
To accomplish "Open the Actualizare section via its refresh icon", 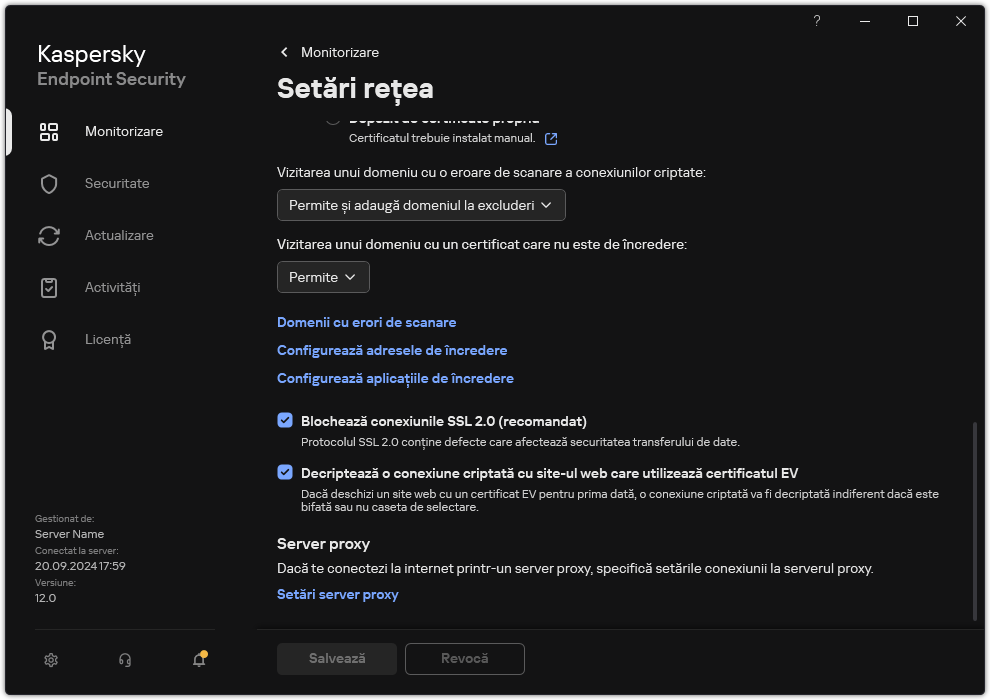I will 49,235.
